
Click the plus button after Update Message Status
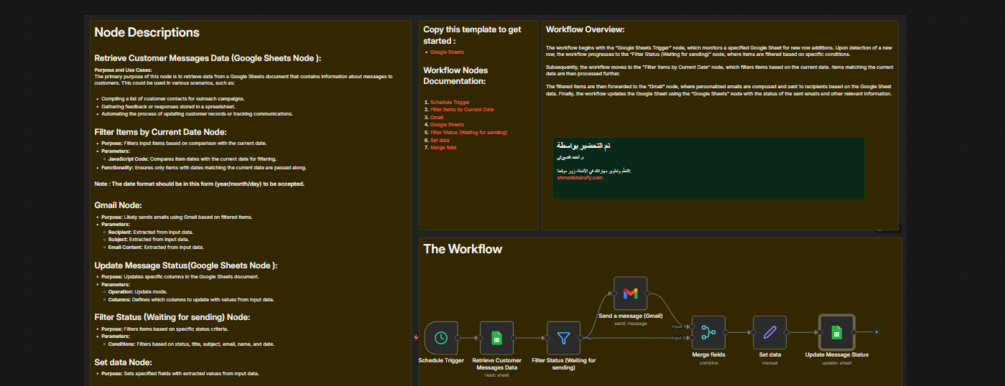tap(877, 332)
